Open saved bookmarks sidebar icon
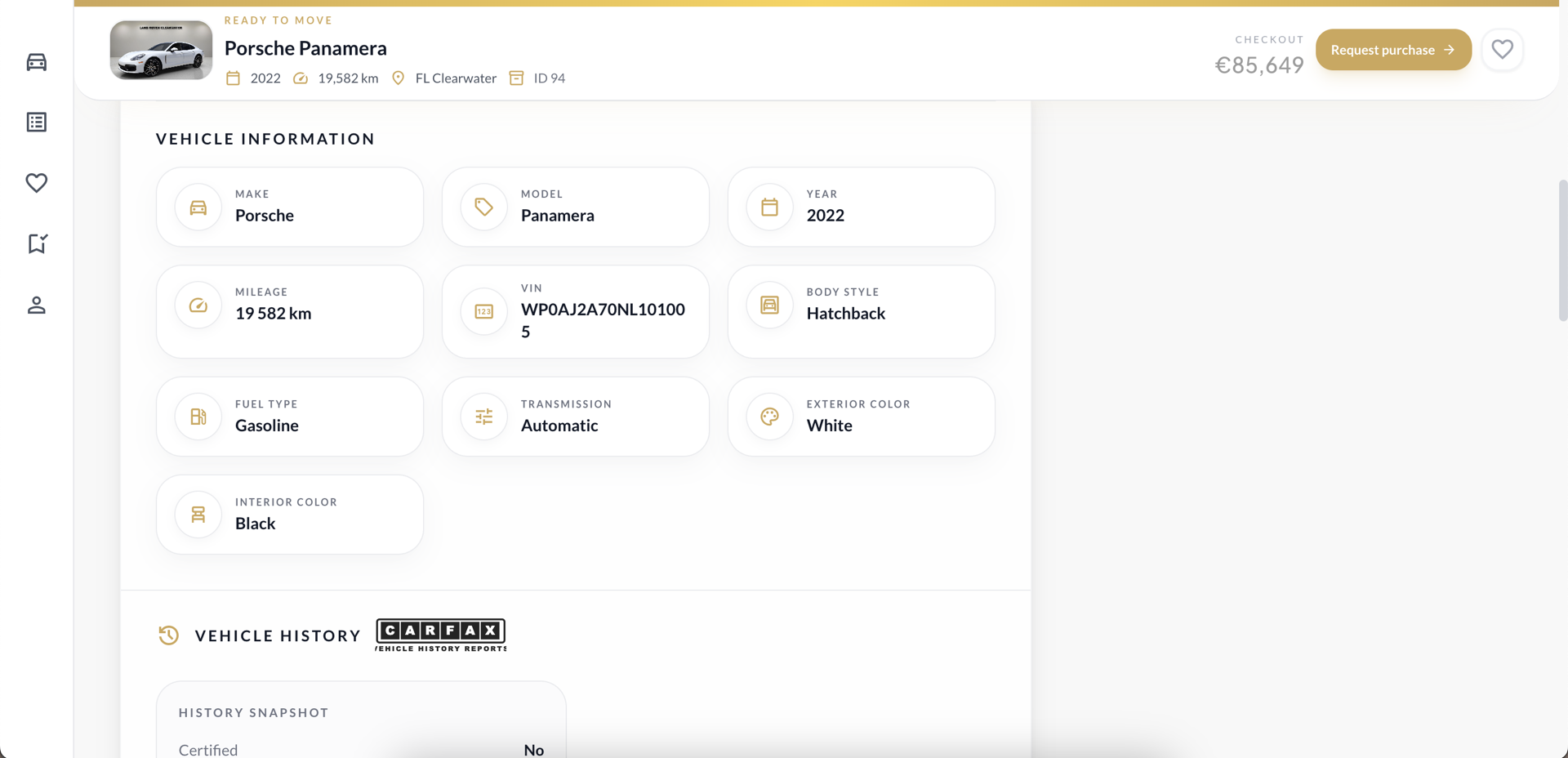The height and width of the screenshot is (758, 1568). (x=37, y=243)
